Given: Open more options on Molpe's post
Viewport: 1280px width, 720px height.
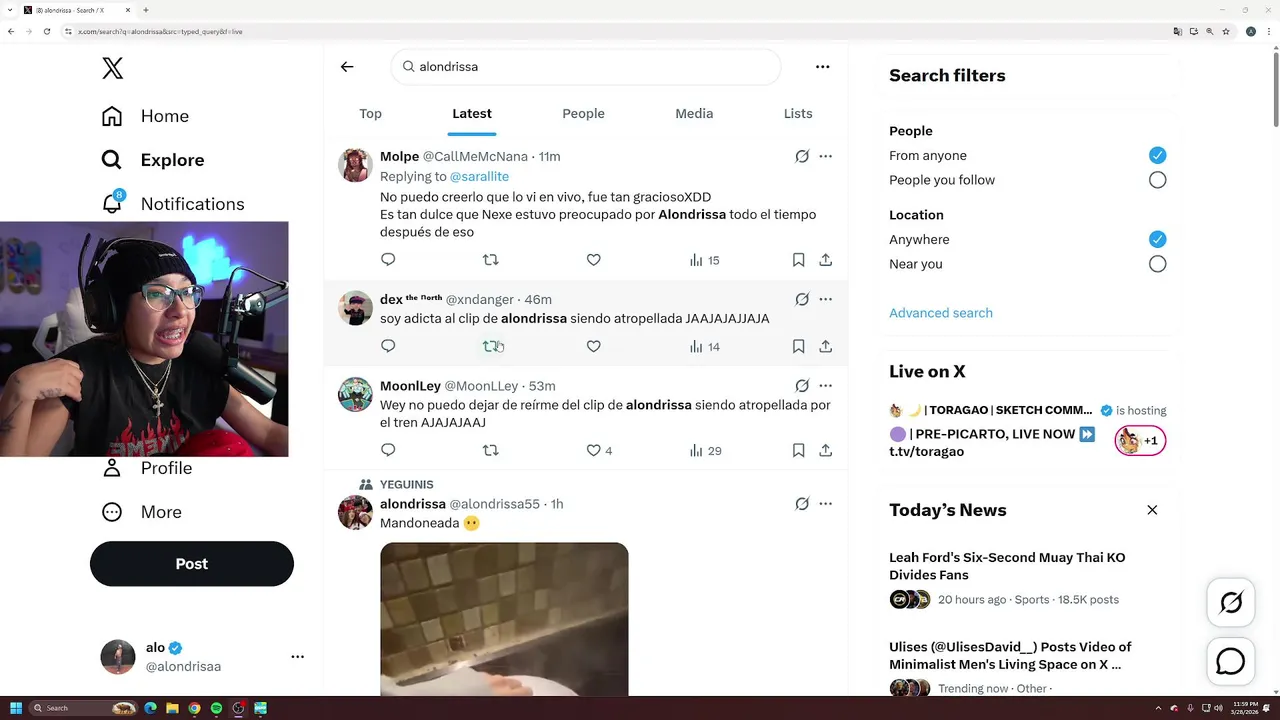Looking at the screenshot, I should coord(825,157).
